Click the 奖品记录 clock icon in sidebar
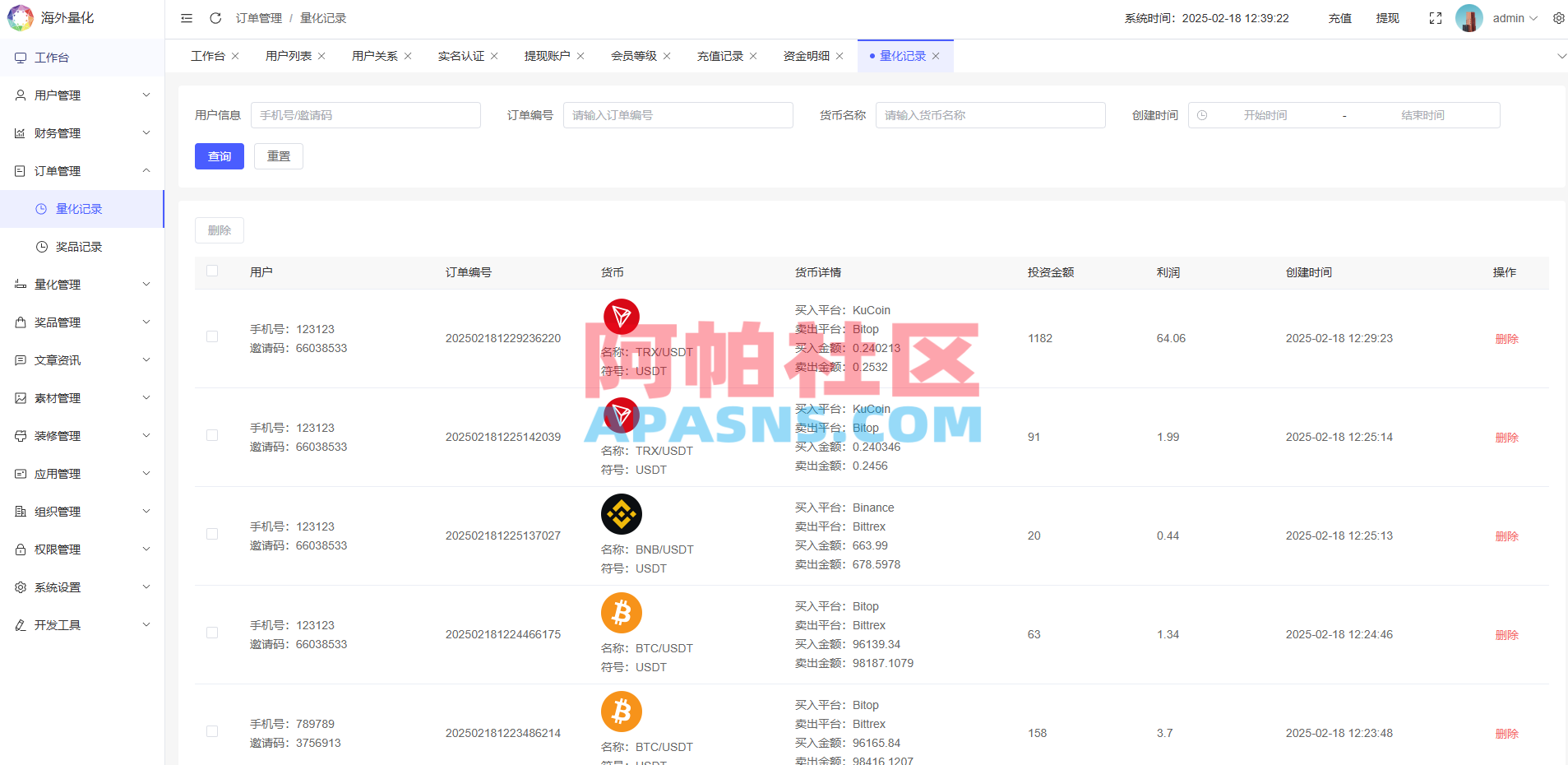Screen dimensions: 1568x765 (42, 246)
